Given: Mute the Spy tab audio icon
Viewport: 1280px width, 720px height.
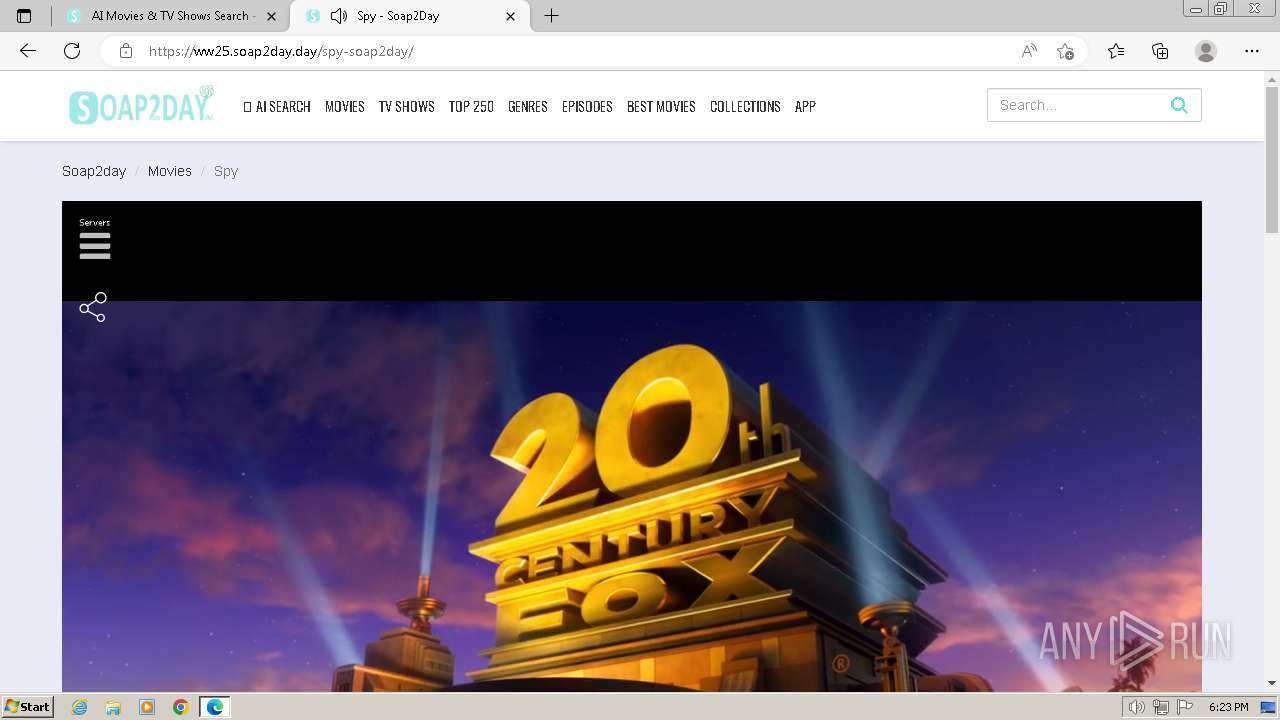Looking at the screenshot, I should click(339, 16).
